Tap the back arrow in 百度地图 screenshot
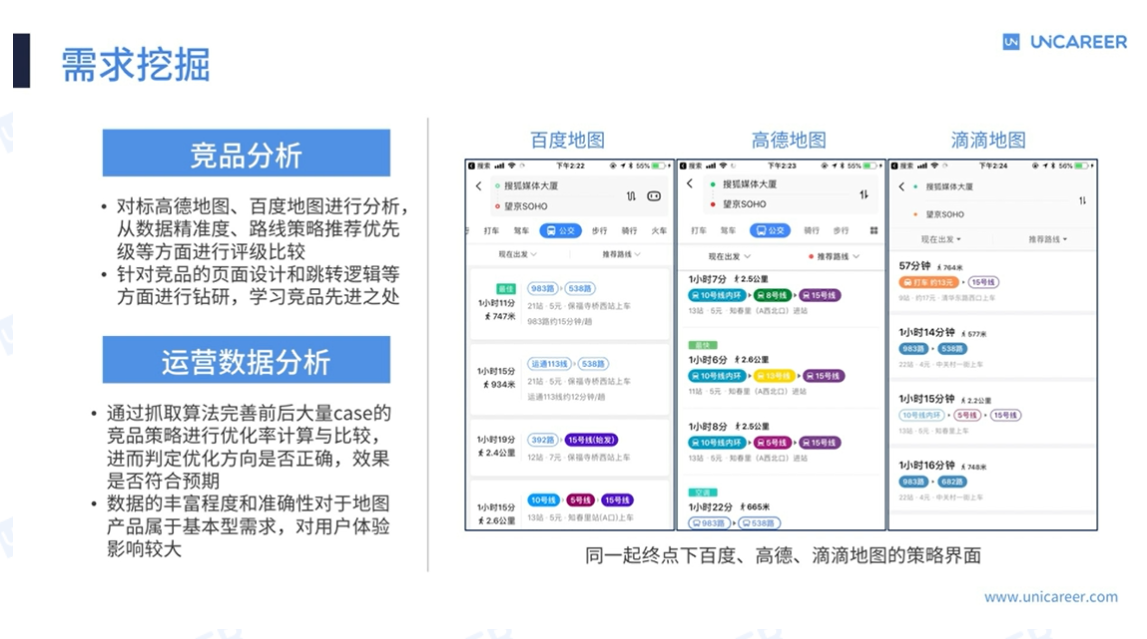The height and width of the screenshot is (639, 1147). (478, 186)
